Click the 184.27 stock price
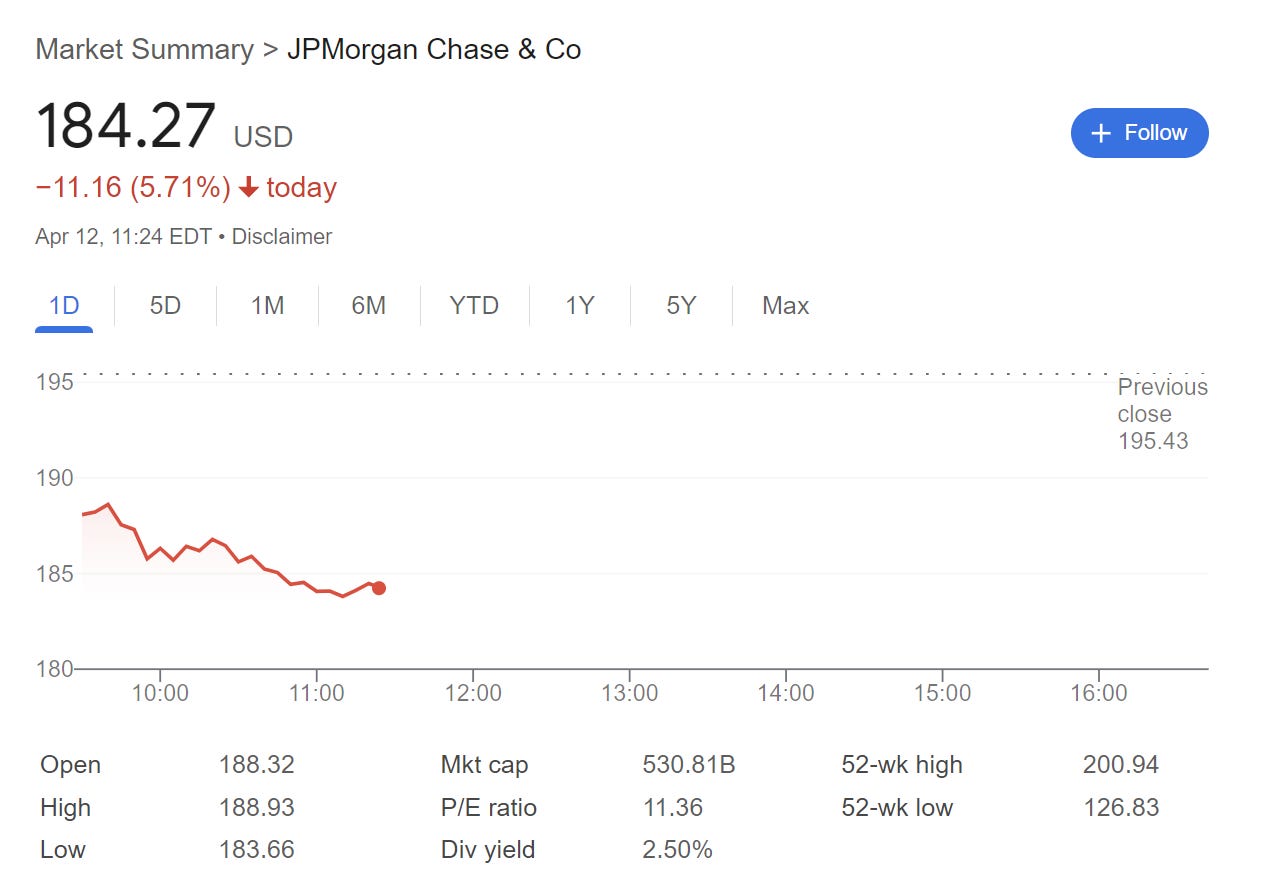The image size is (1278, 881). [x=126, y=125]
